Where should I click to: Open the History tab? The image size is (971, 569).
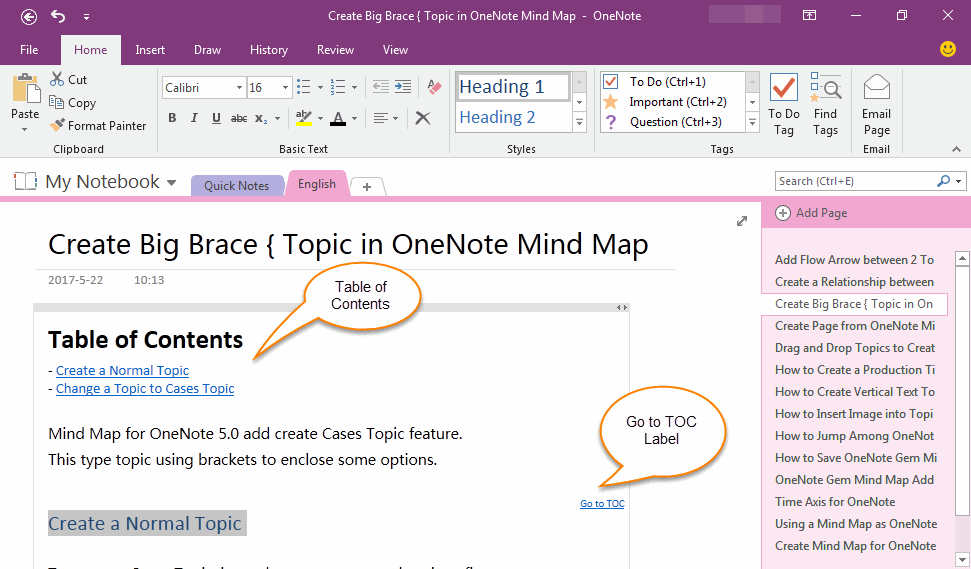269,50
